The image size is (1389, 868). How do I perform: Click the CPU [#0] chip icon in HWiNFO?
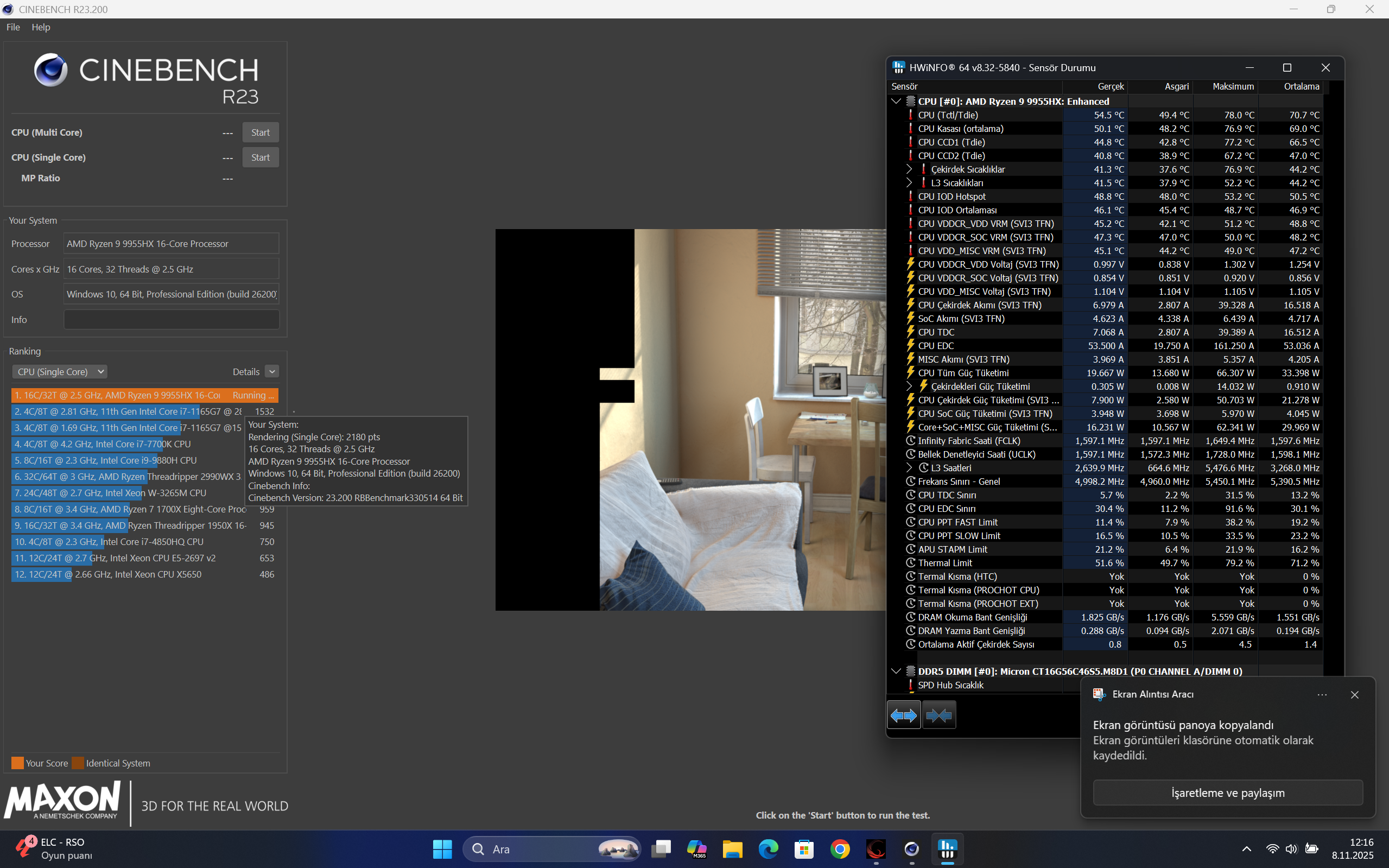click(910, 101)
